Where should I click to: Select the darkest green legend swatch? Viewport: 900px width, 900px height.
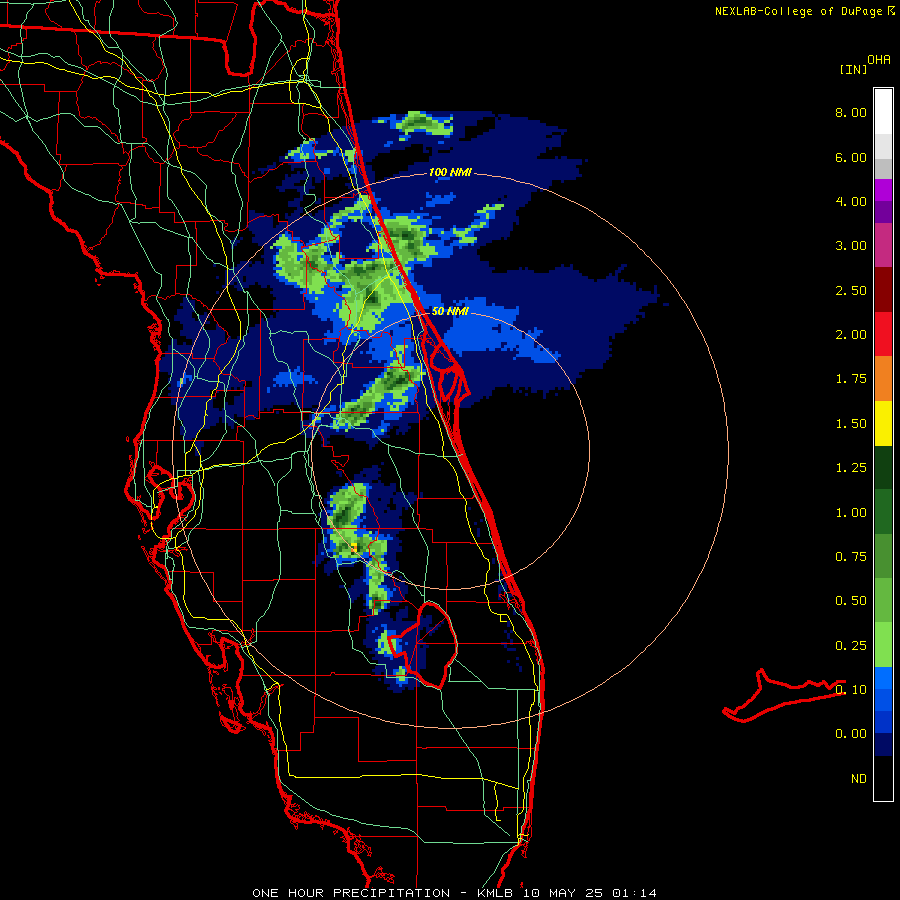click(x=883, y=467)
